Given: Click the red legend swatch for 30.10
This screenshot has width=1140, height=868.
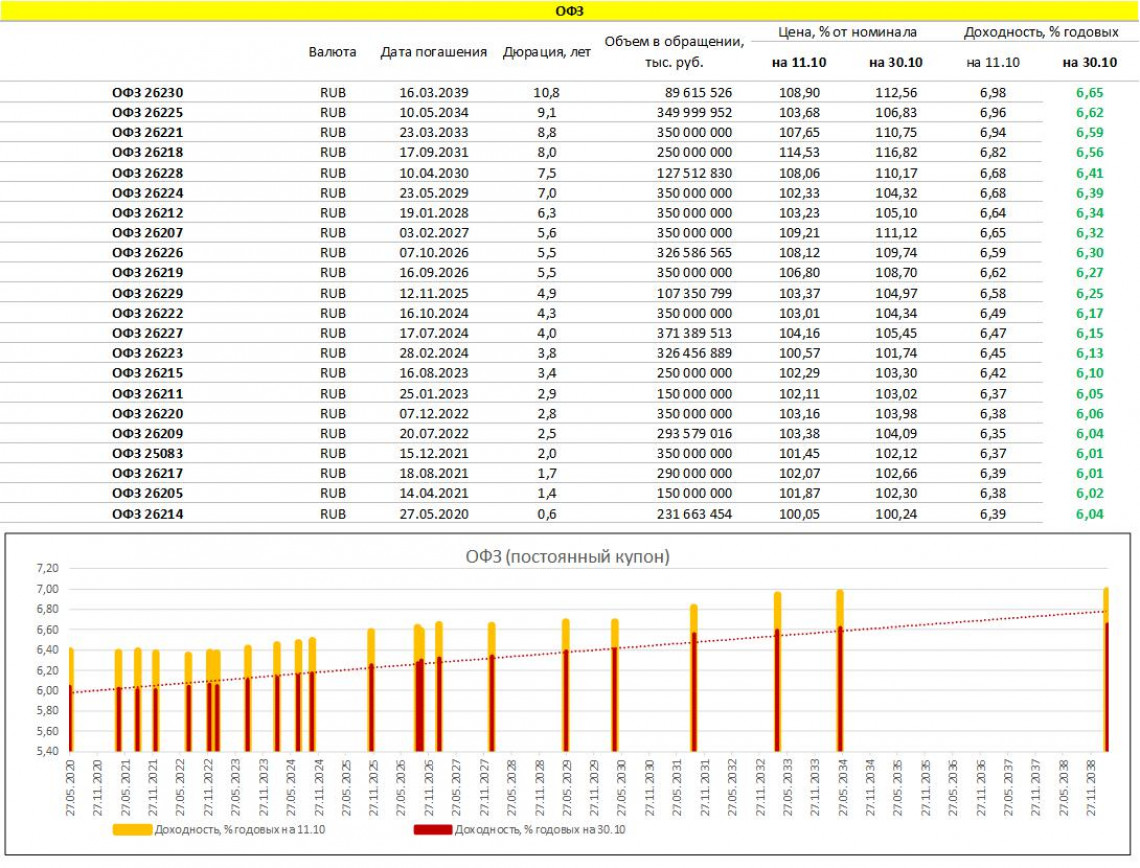Looking at the screenshot, I should pos(432,829).
